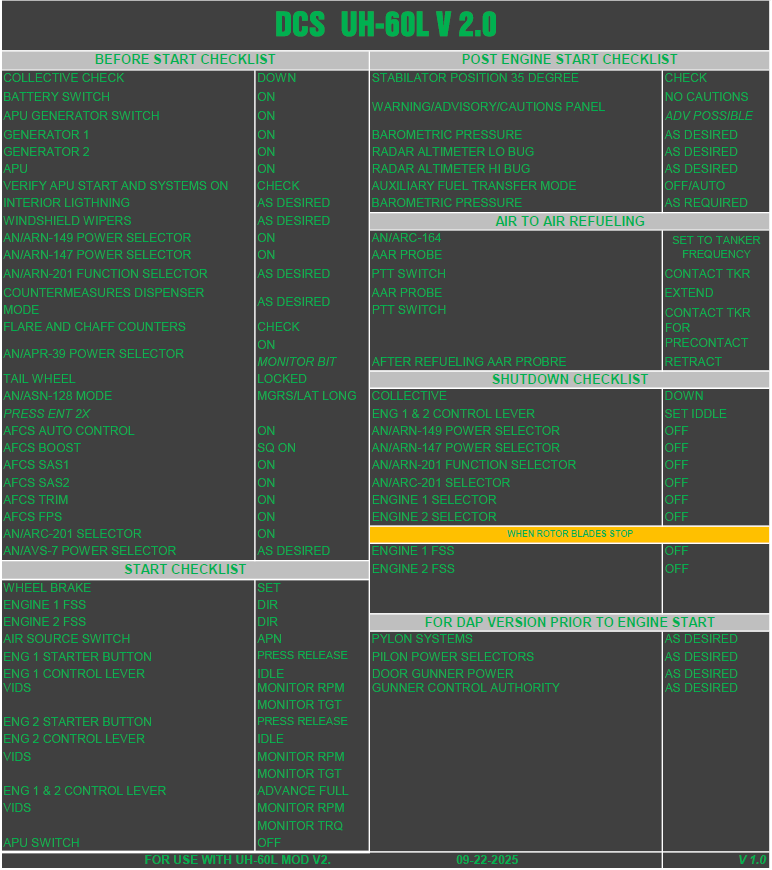772x870 pixels.
Task: Click the START CHECKLIST section header
Action: 185,569
